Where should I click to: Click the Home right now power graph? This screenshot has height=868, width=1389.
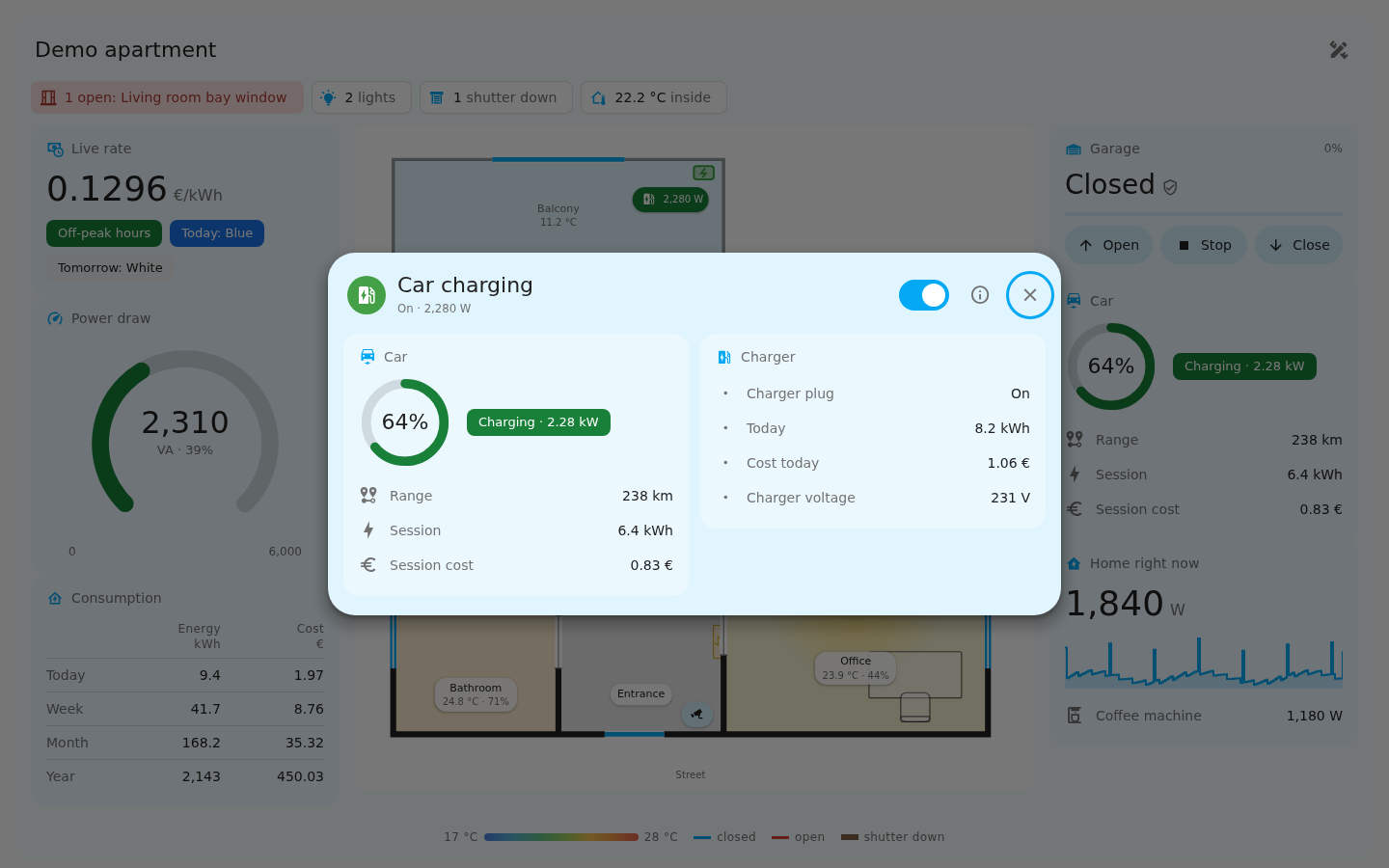(x=1204, y=662)
